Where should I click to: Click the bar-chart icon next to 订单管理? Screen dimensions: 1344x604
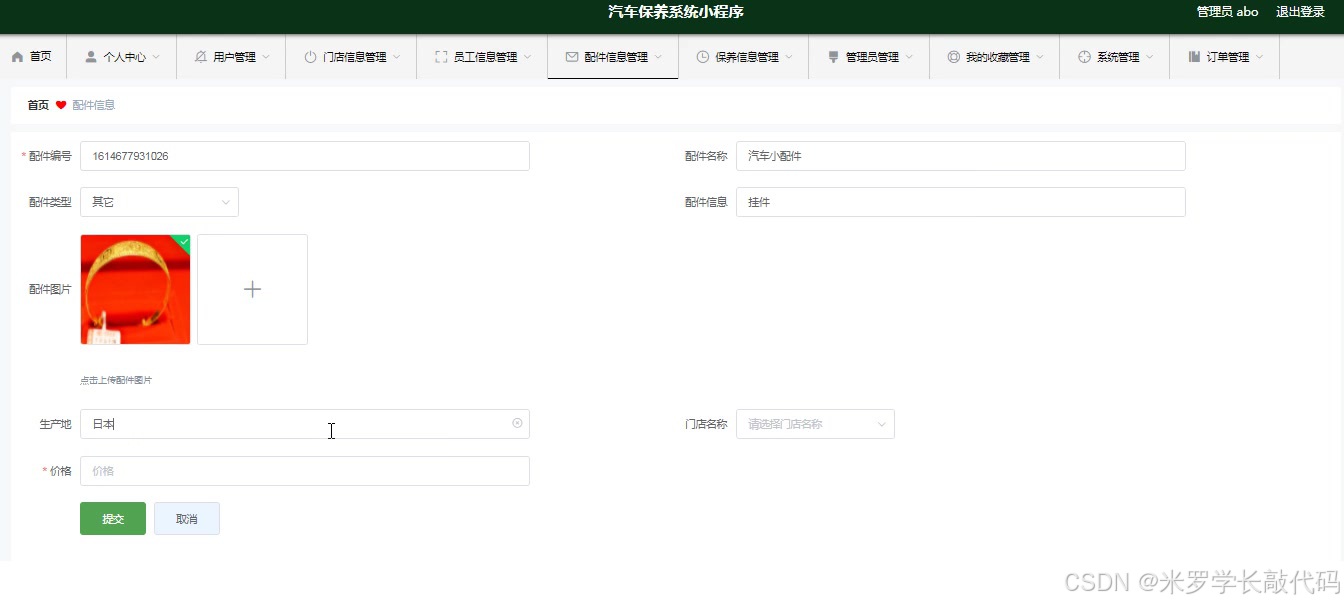[1193, 57]
